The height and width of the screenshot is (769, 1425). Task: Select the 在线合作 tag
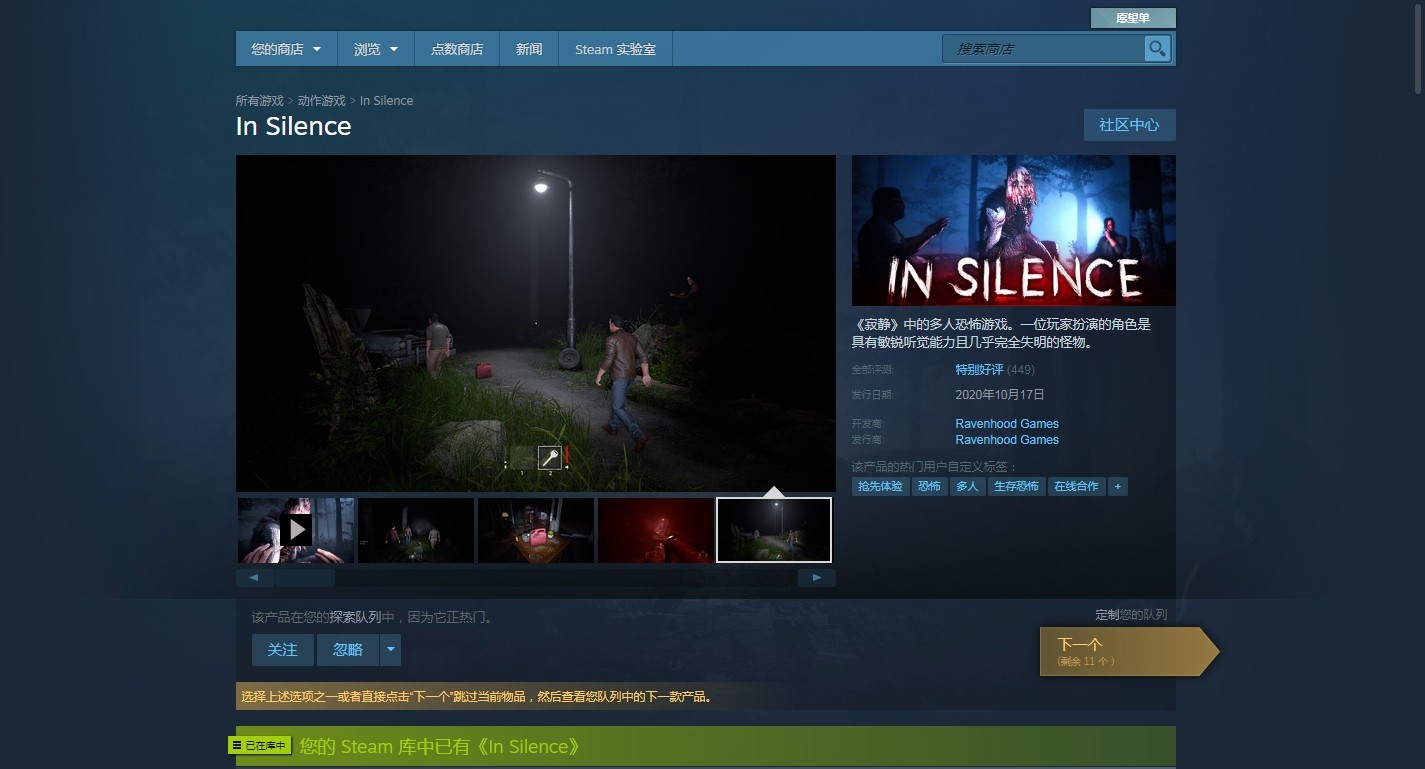[1076, 486]
